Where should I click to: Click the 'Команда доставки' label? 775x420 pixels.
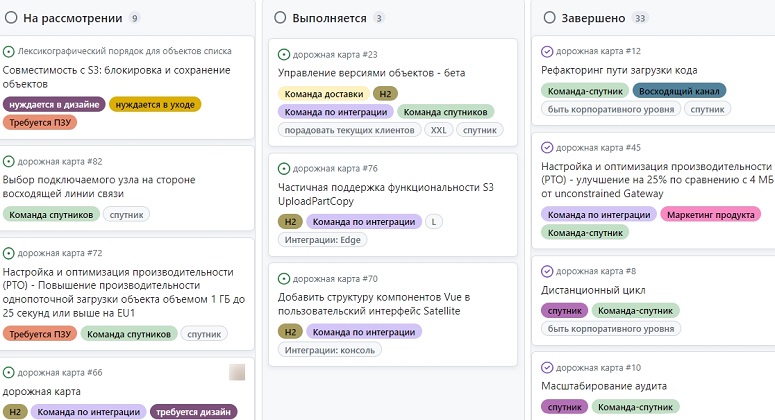323,93
